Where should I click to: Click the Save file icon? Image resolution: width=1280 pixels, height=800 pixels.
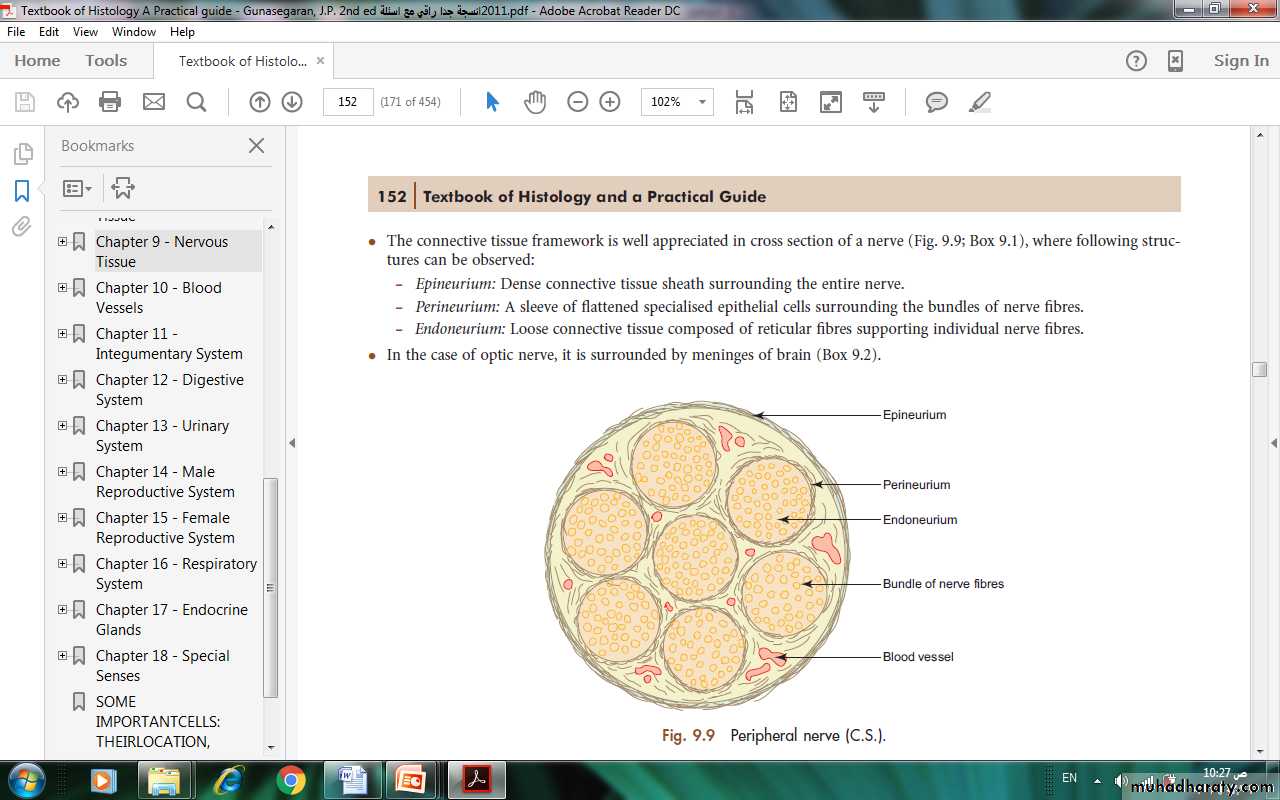[25, 102]
